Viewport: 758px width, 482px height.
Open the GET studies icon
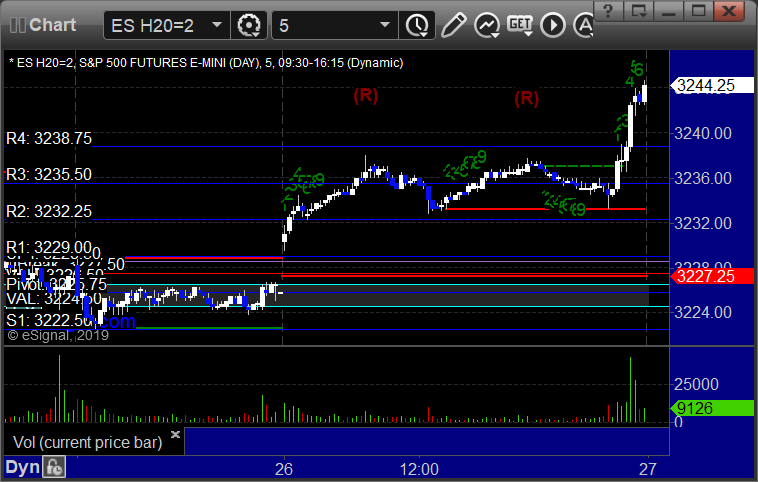520,25
